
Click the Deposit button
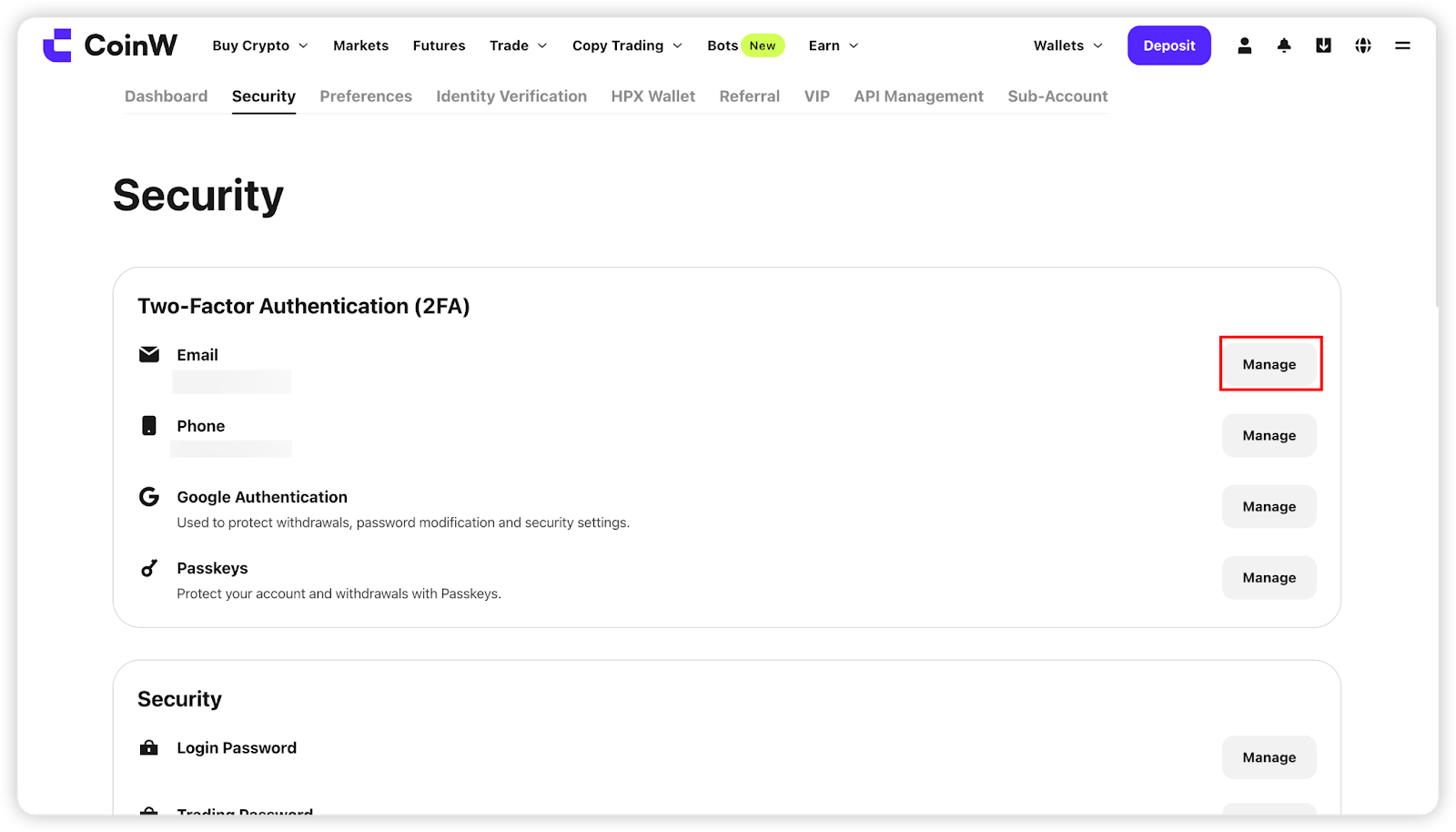[x=1169, y=46]
